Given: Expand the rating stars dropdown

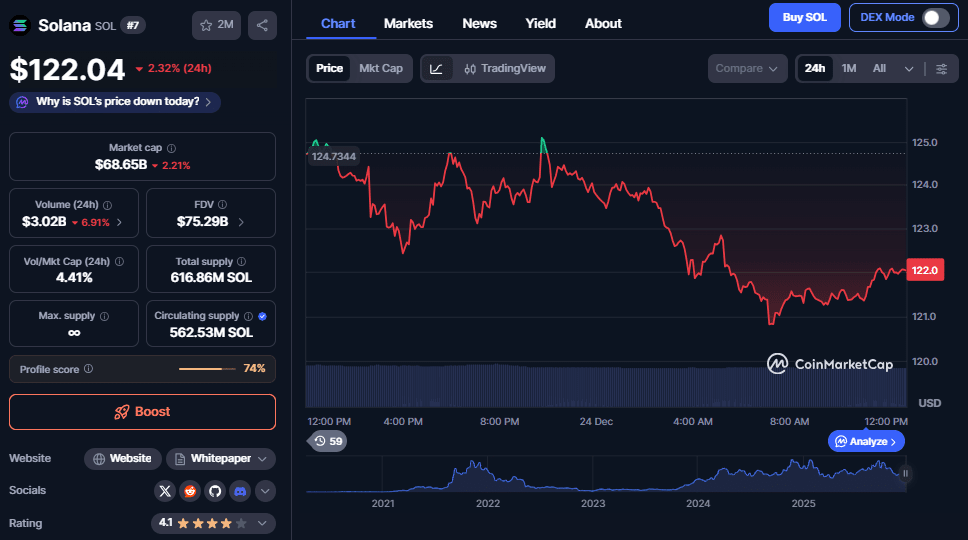Looking at the screenshot, I should (264, 522).
